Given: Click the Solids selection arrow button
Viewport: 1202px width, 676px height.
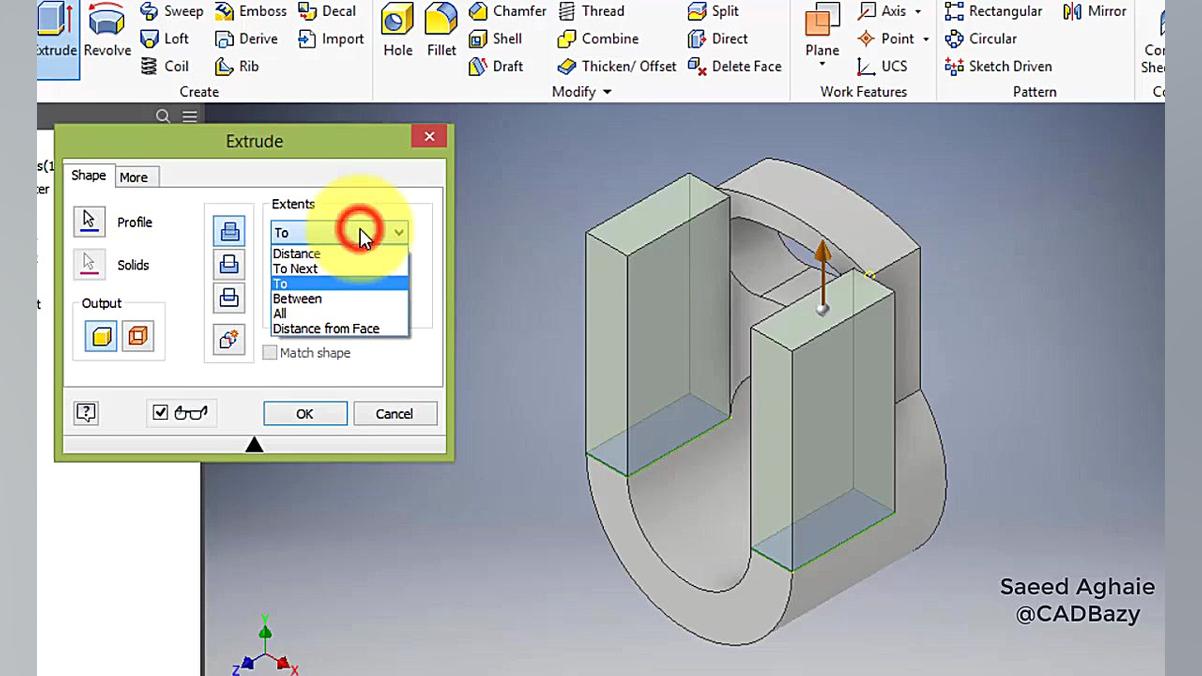Looking at the screenshot, I should 89,265.
